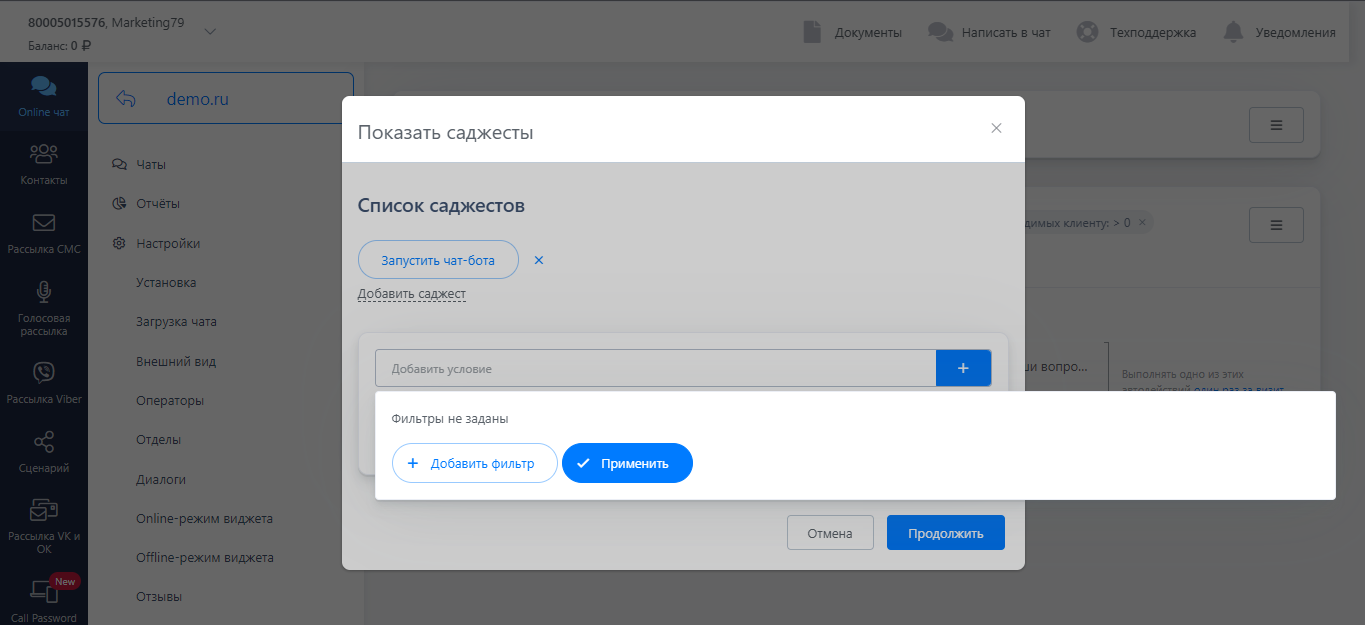
Task: Open the second hamburger menu button
Action: (1276, 225)
